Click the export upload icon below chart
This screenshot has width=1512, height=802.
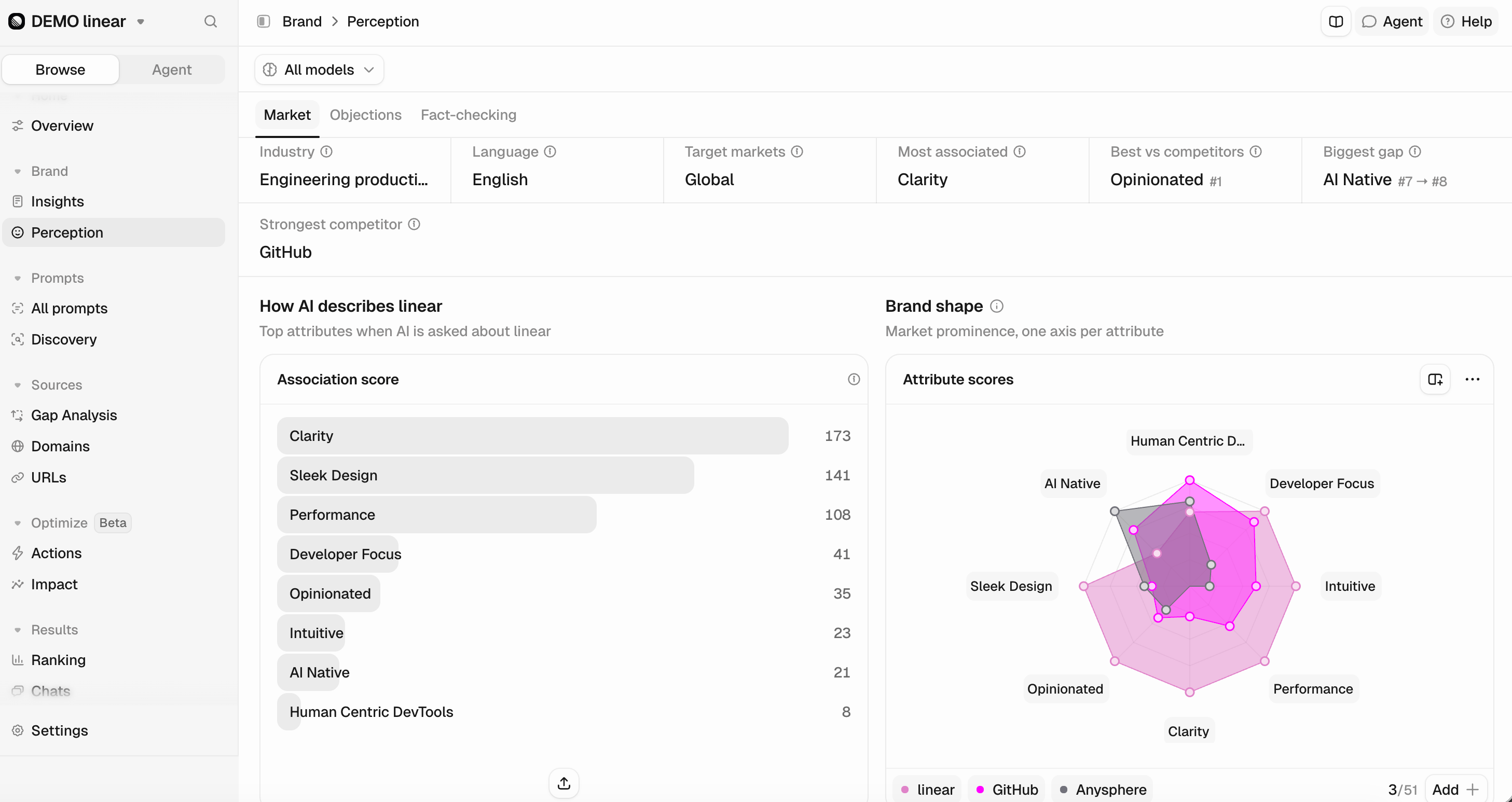[x=564, y=783]
